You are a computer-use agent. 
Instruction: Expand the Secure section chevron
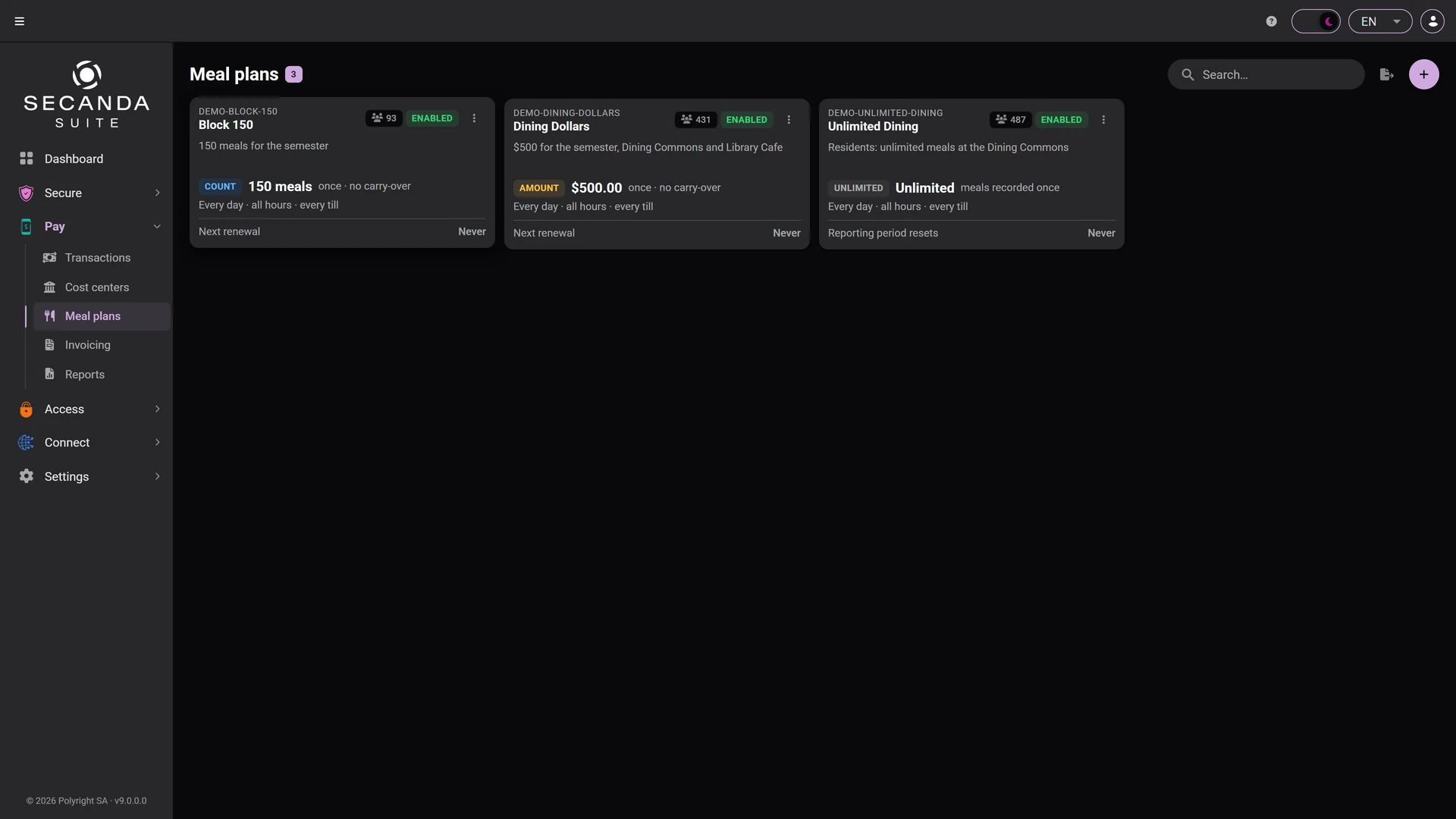pos(157,193)
